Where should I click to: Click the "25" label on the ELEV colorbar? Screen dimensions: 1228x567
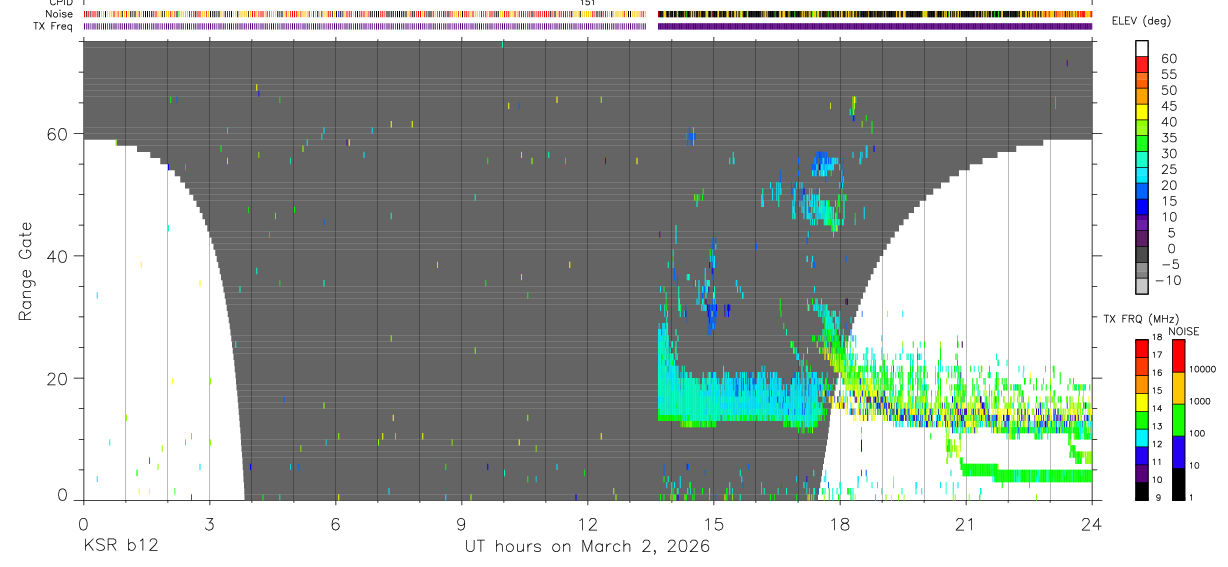(x=1169, y=169)
